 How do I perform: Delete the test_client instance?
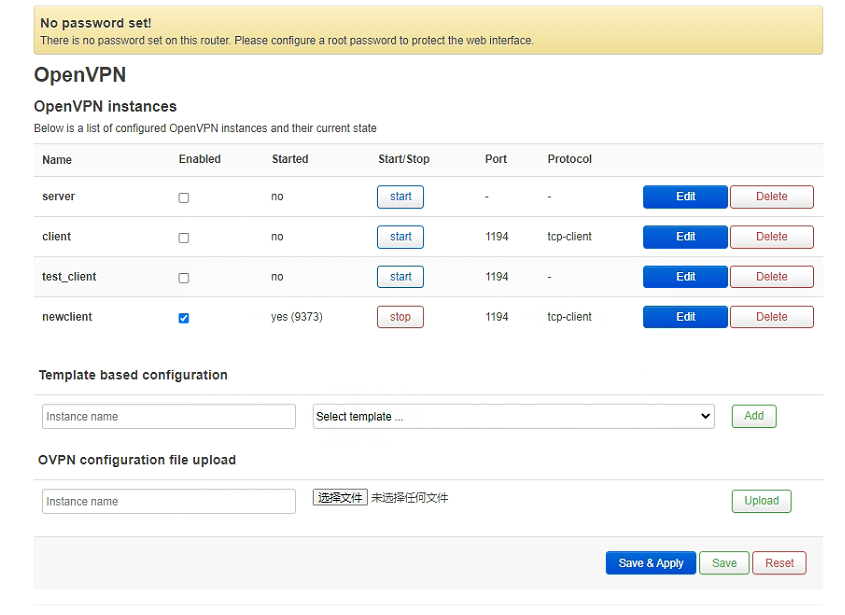[x=771, y=277]
